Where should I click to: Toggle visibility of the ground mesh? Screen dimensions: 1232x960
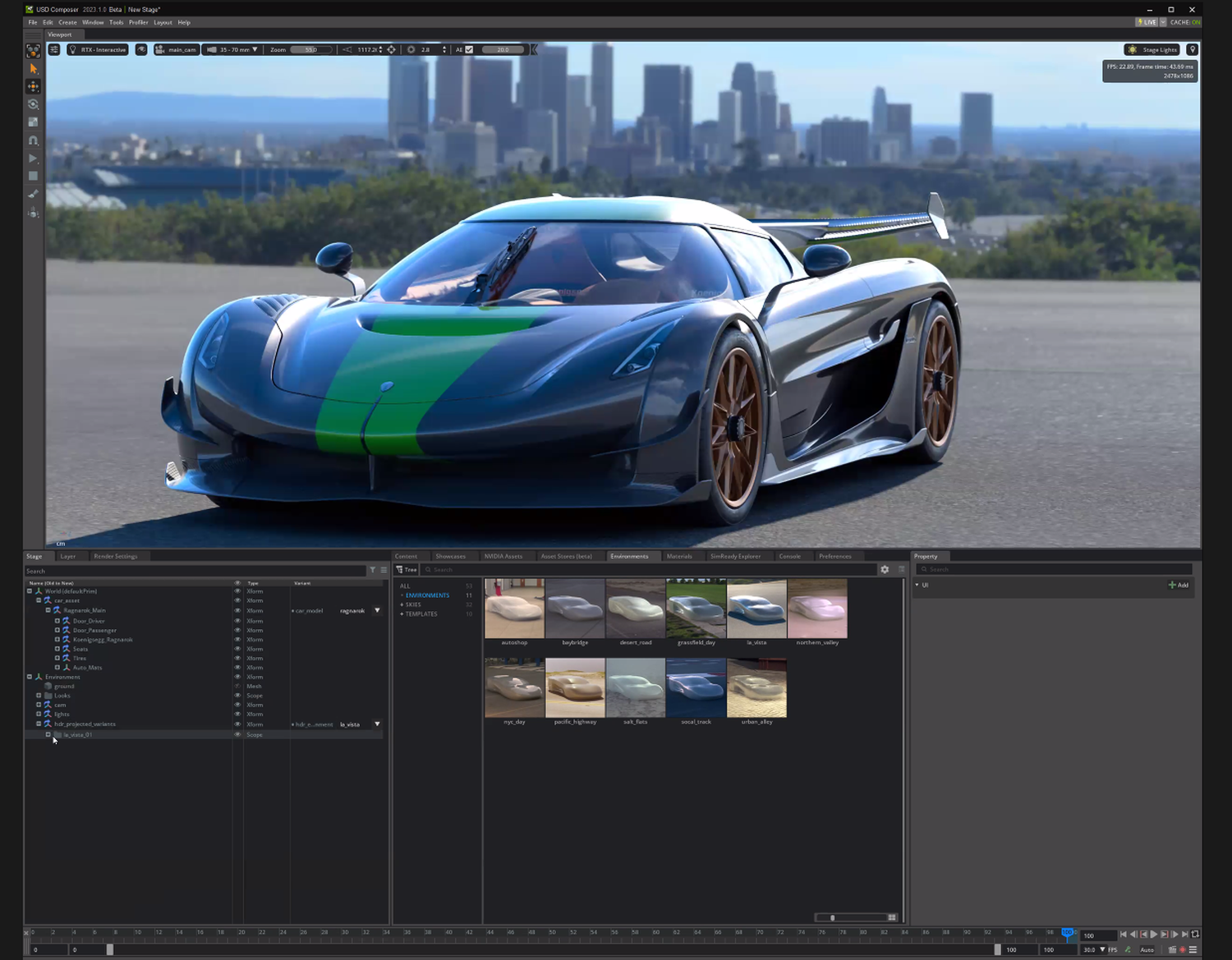click(237, 686)
